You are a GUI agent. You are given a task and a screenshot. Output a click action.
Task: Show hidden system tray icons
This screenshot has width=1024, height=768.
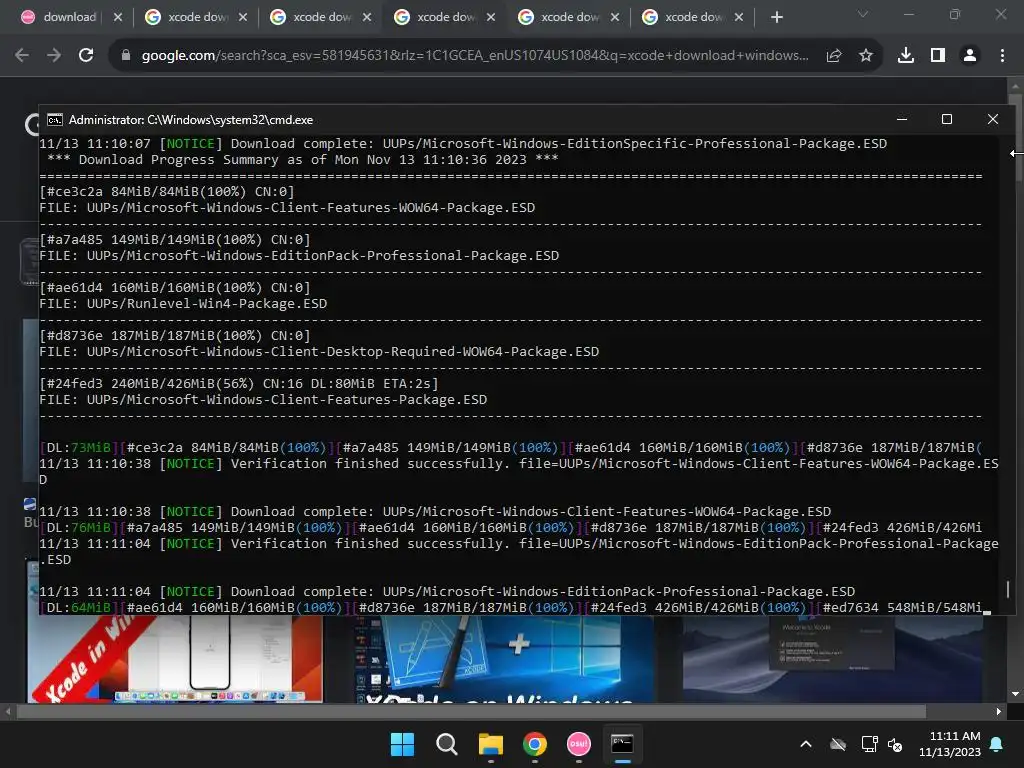[x=806, y=744]
